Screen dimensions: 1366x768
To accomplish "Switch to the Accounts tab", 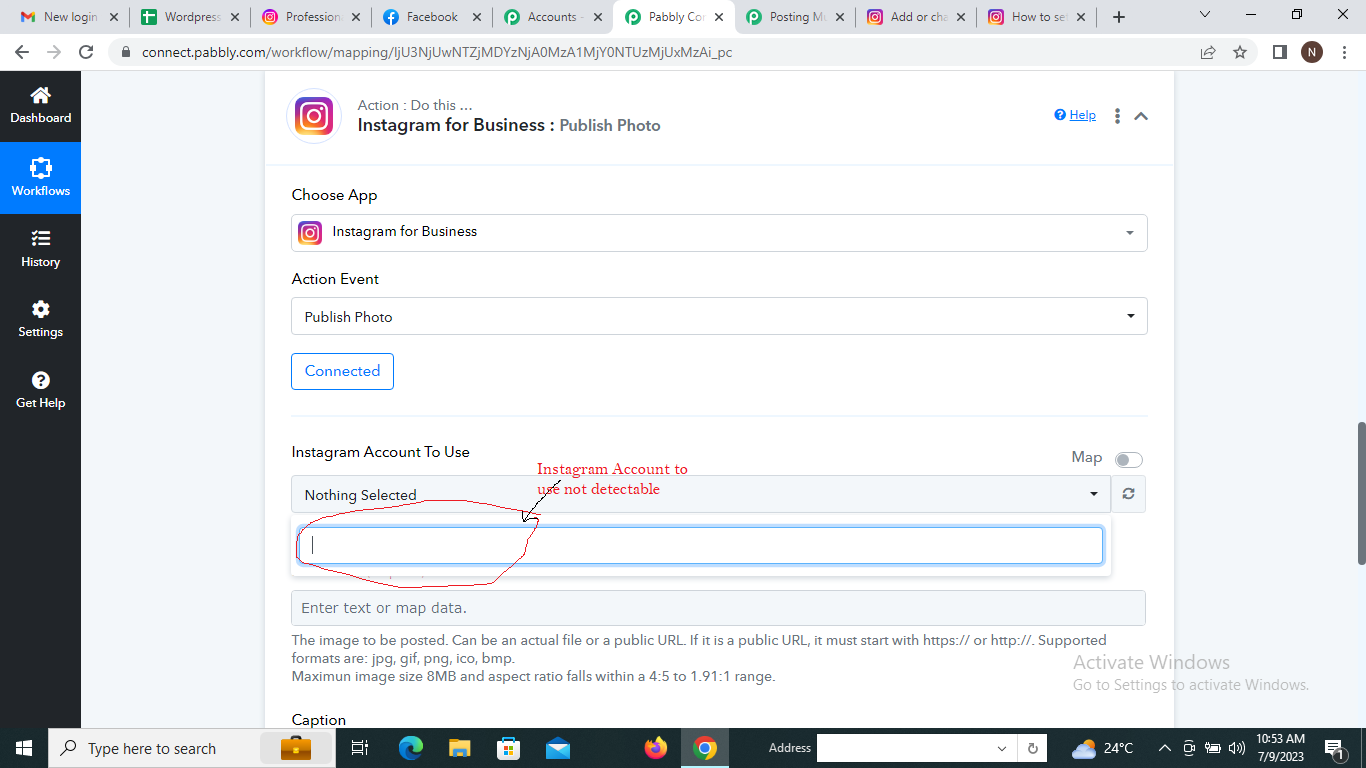I will click(x=552, y=17).
